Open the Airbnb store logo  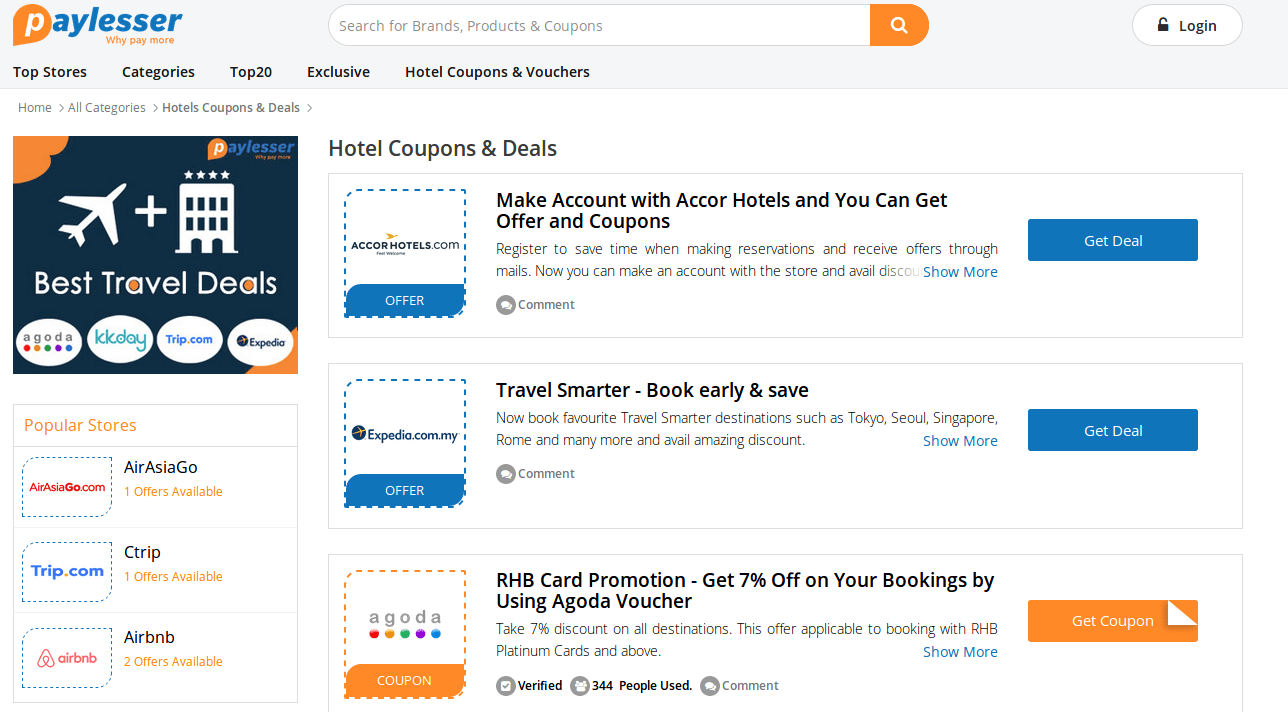[x=67, y=658]
